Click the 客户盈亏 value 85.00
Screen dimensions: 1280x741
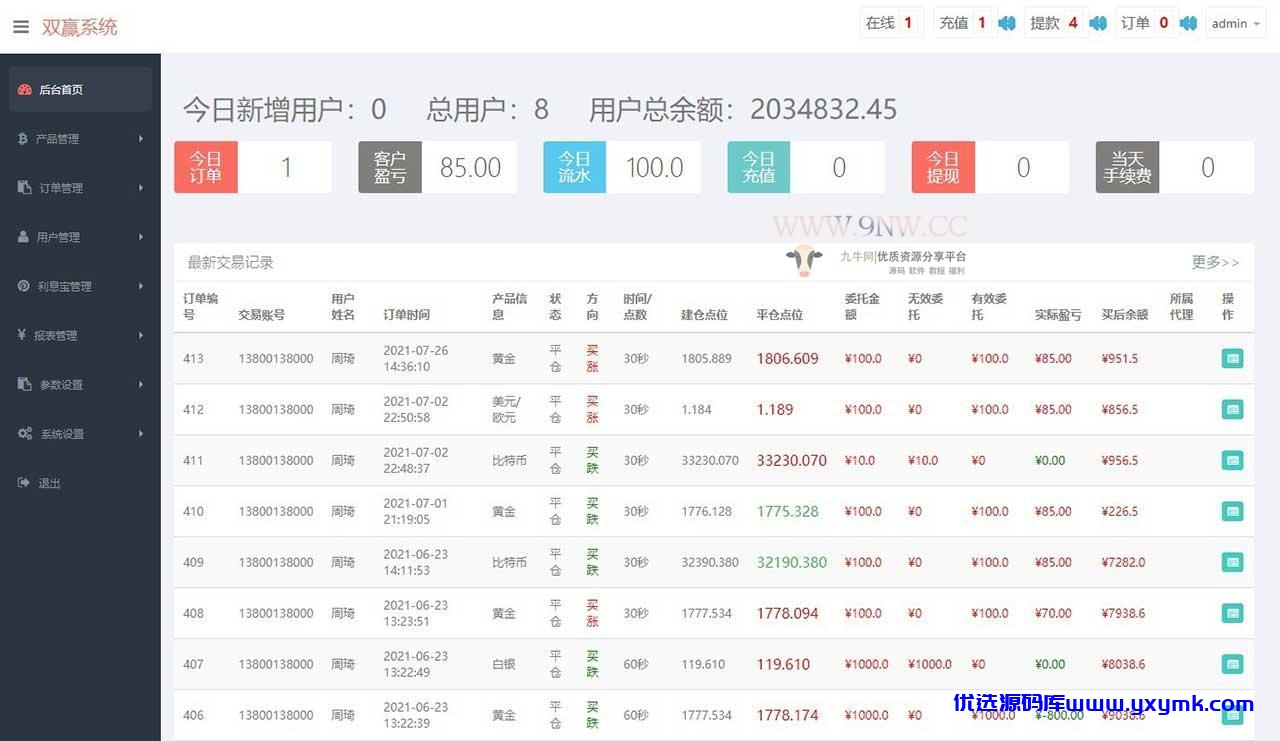click(470, 167)
